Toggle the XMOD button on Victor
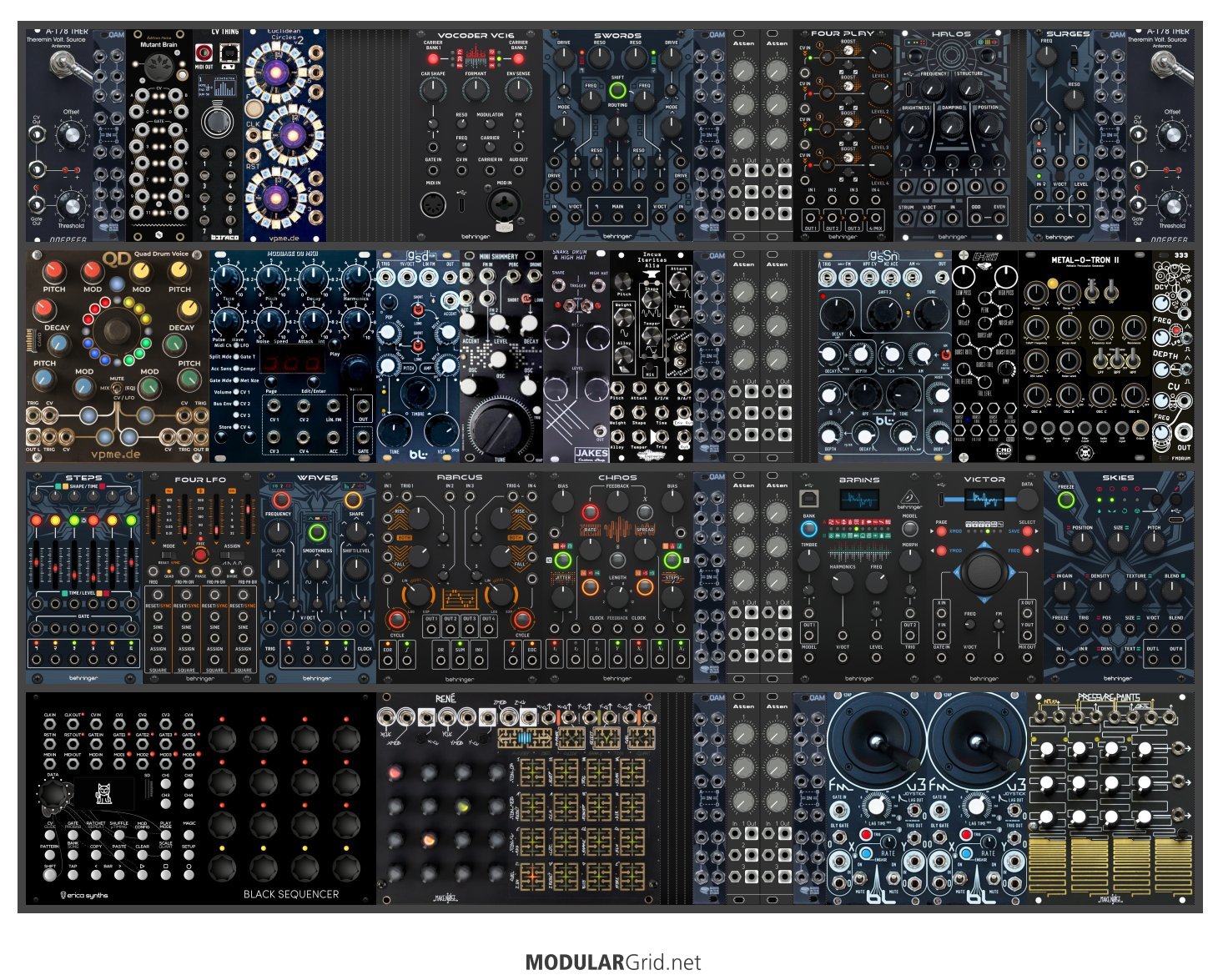This screenshot has width=1228, height=980. (x=942, y=531)
